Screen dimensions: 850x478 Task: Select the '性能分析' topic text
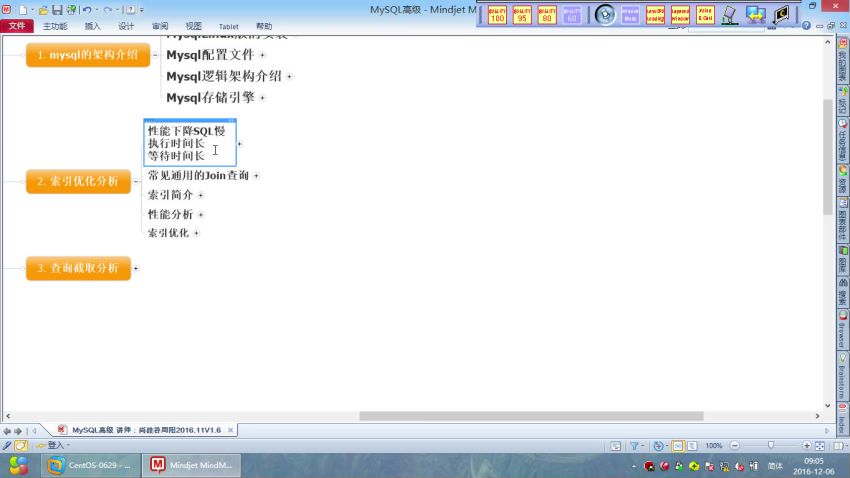click(x=170, y=215)
